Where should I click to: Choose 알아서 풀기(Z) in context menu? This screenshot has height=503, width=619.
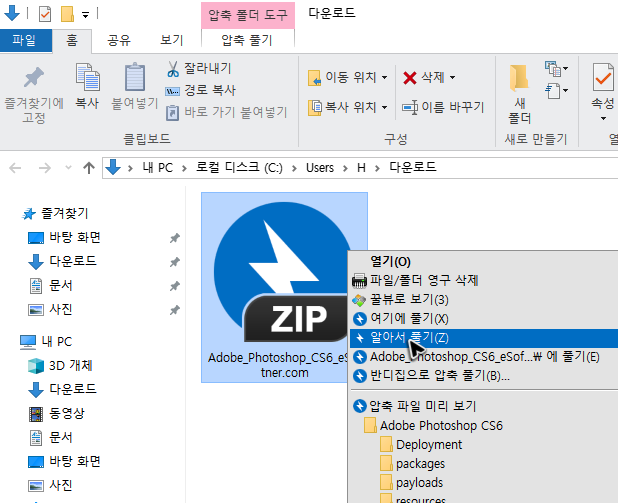click(484, 338)
